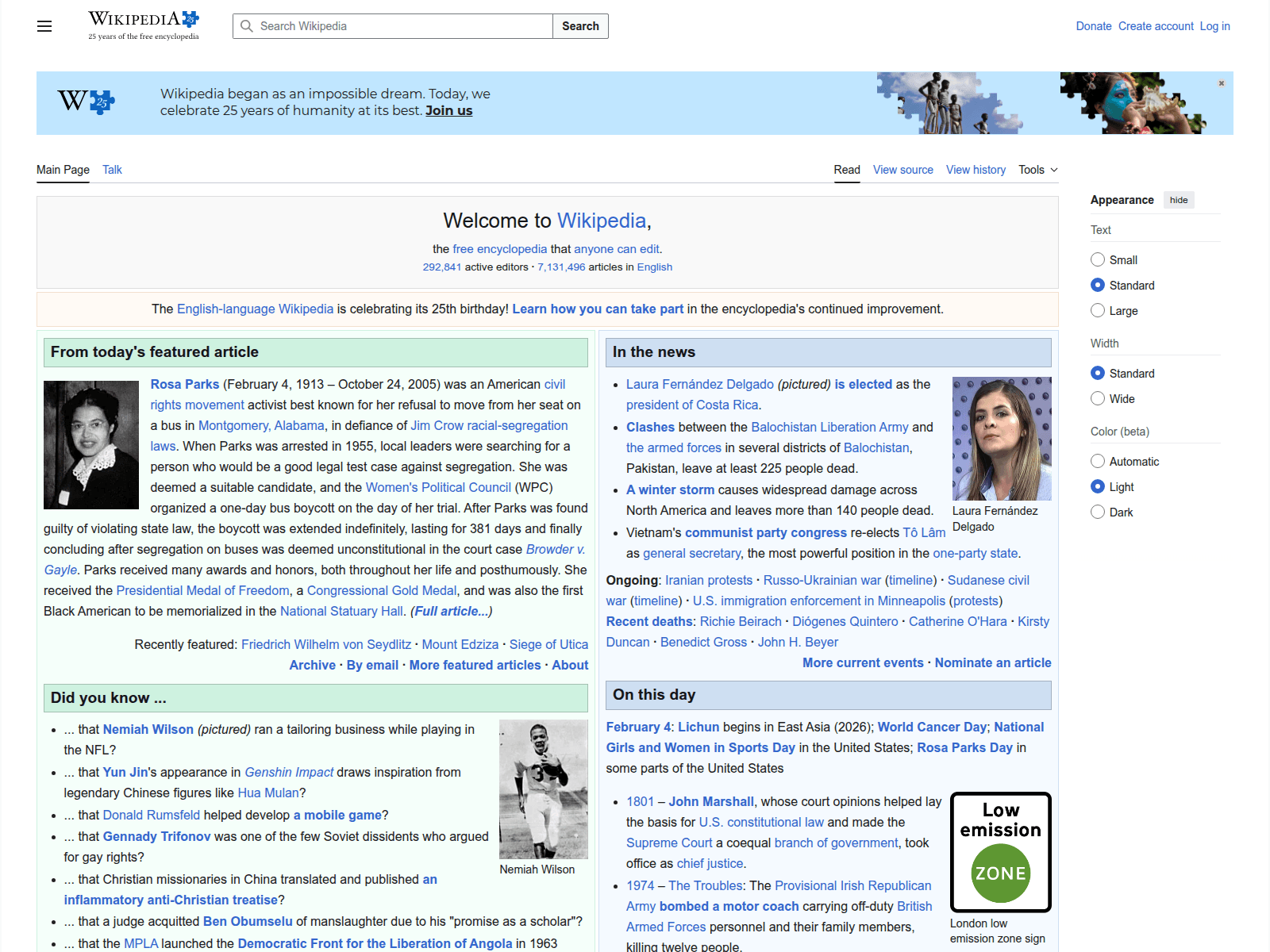Open the Iranian protests ongoing link
Screen dimensions: 1270x952
pyautogui.click(x=709, y=580)
